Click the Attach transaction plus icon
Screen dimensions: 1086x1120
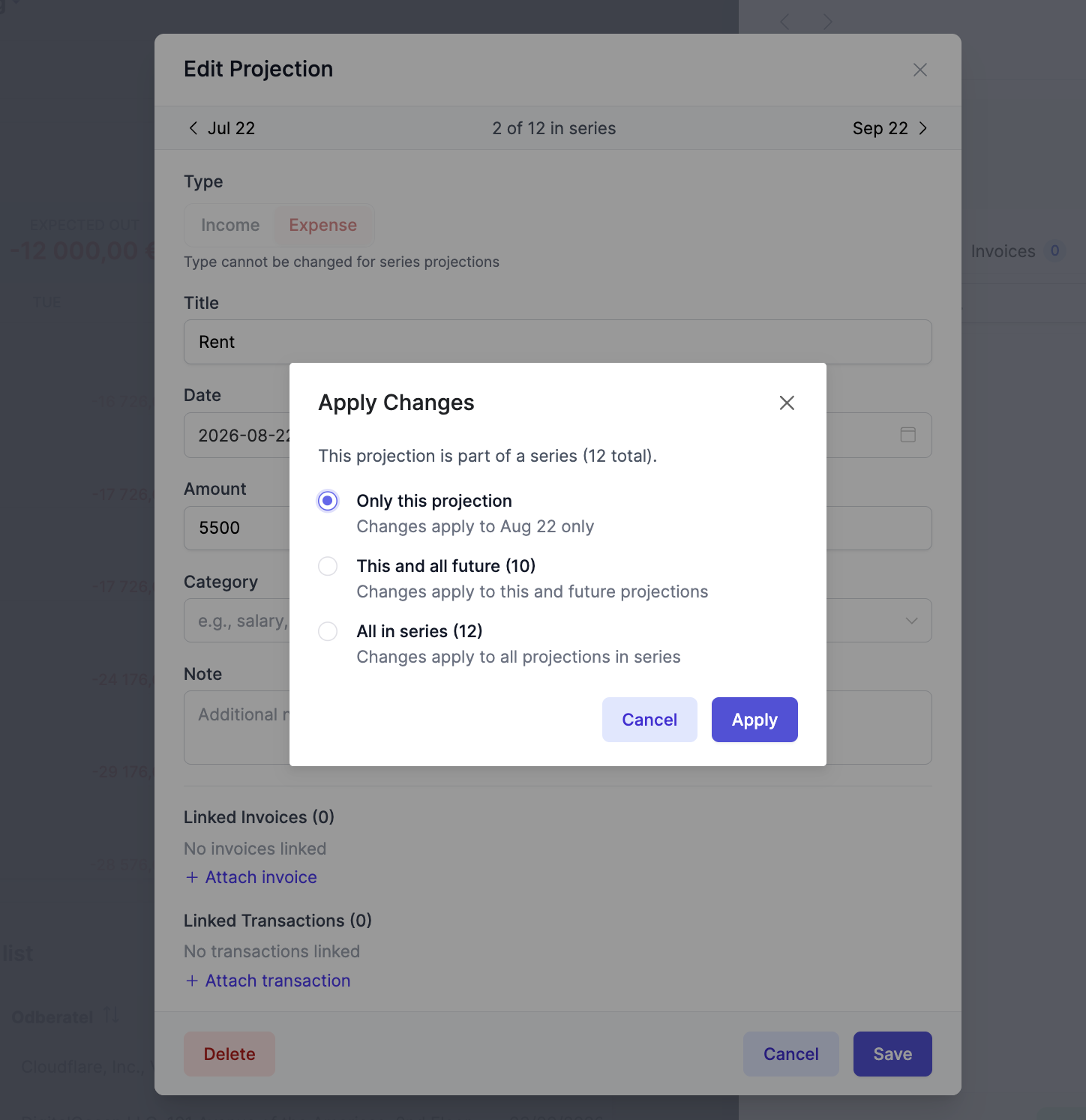pyautogui.click(x=192, y=980)
